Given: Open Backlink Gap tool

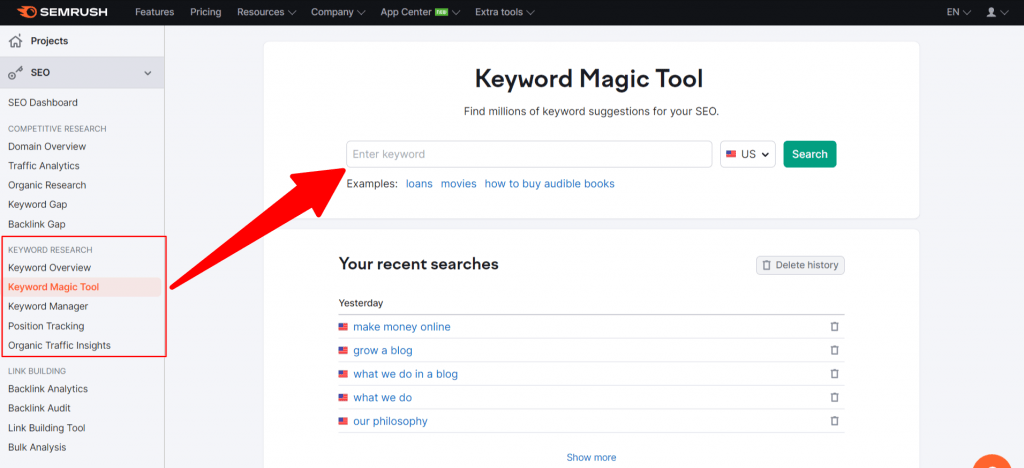Looking at the screenshot, I should click(x=37, y=224).
